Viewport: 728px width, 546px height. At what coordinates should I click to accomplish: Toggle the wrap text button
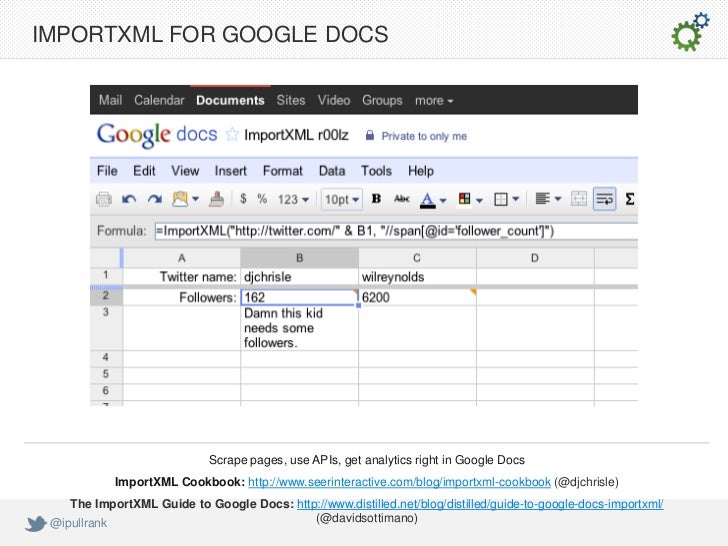[x=604, y=199]
